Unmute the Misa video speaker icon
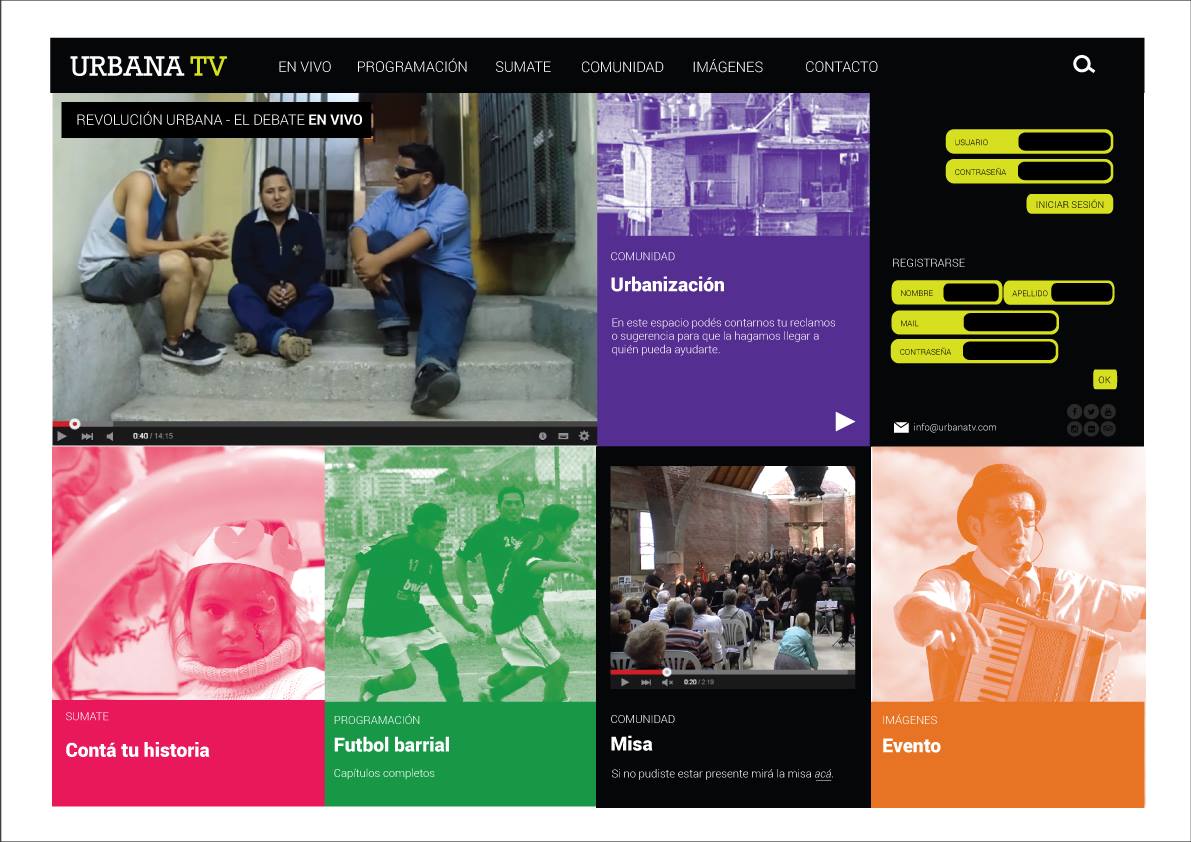The height and width of the screenshot is (842, 1191). pyautogui.click(x=668, y=682)
